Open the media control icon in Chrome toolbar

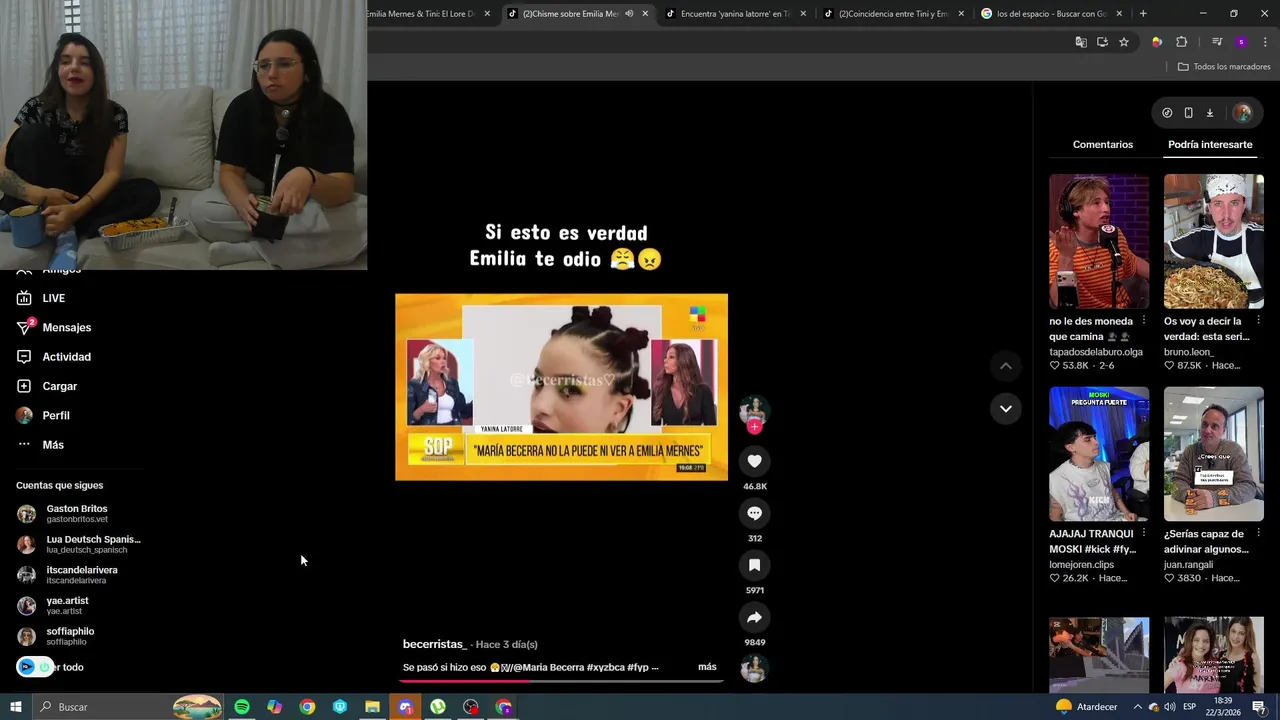pyautogui.click(x=1217, y=42)
